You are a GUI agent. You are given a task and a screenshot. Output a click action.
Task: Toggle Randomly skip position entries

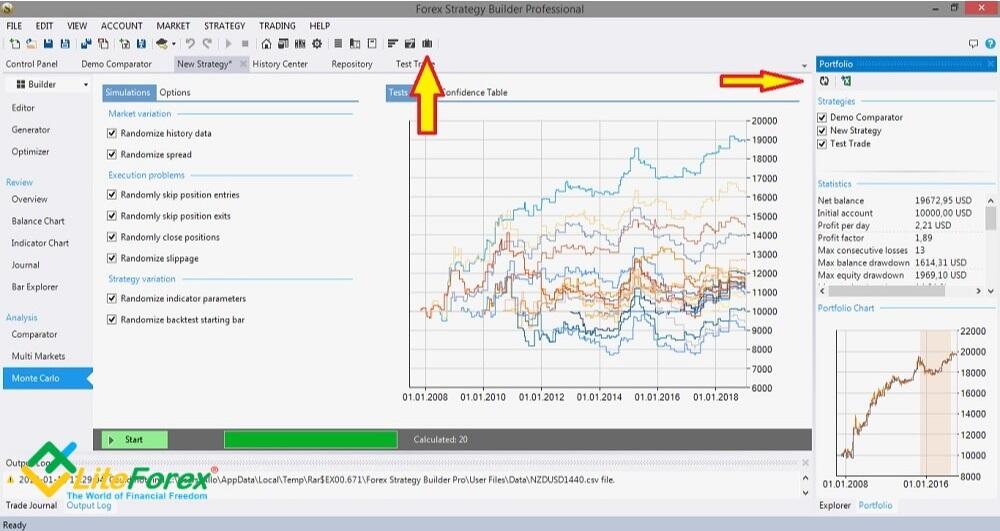[112, 194]
